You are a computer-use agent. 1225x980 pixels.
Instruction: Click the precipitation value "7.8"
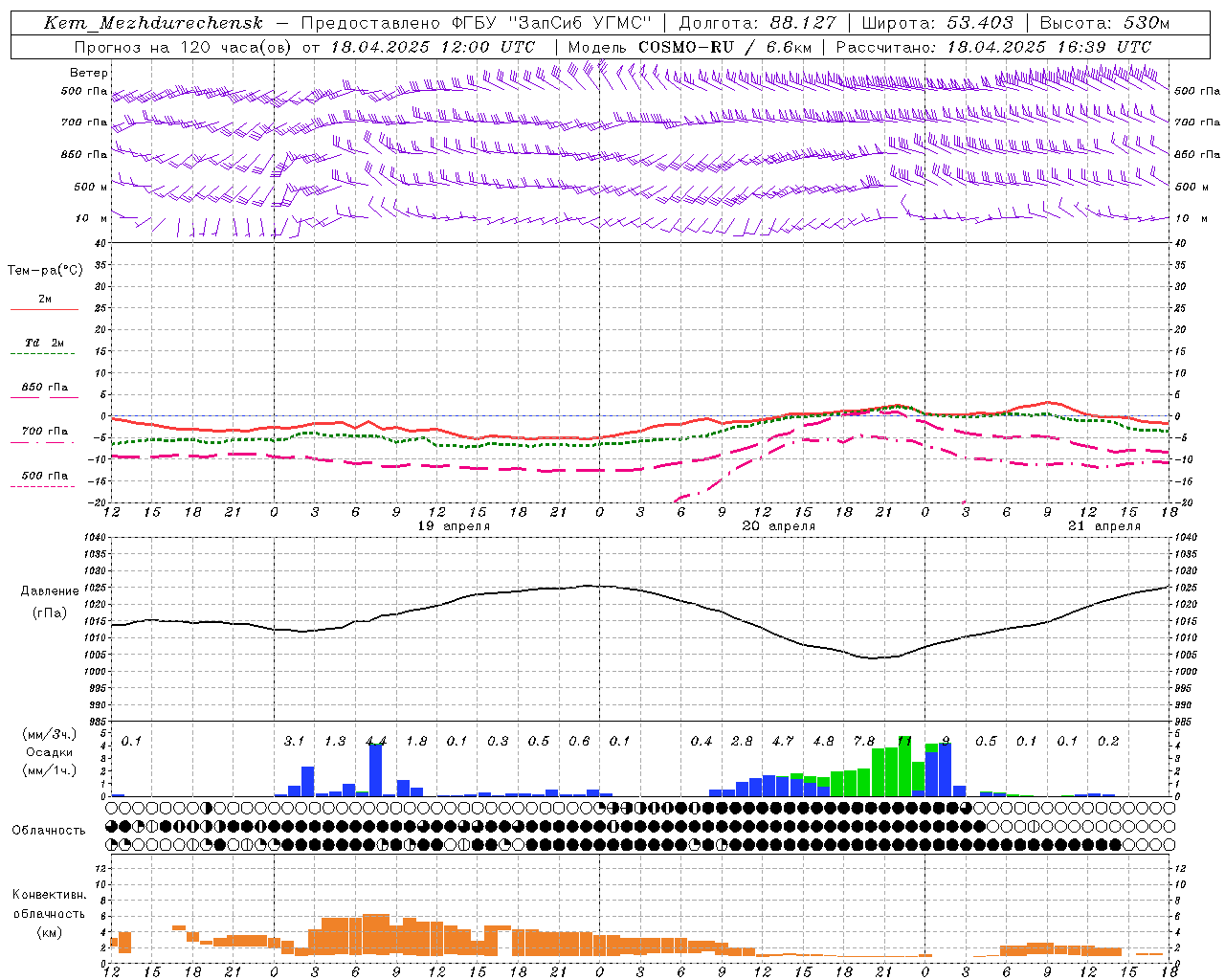coord(864,742)
